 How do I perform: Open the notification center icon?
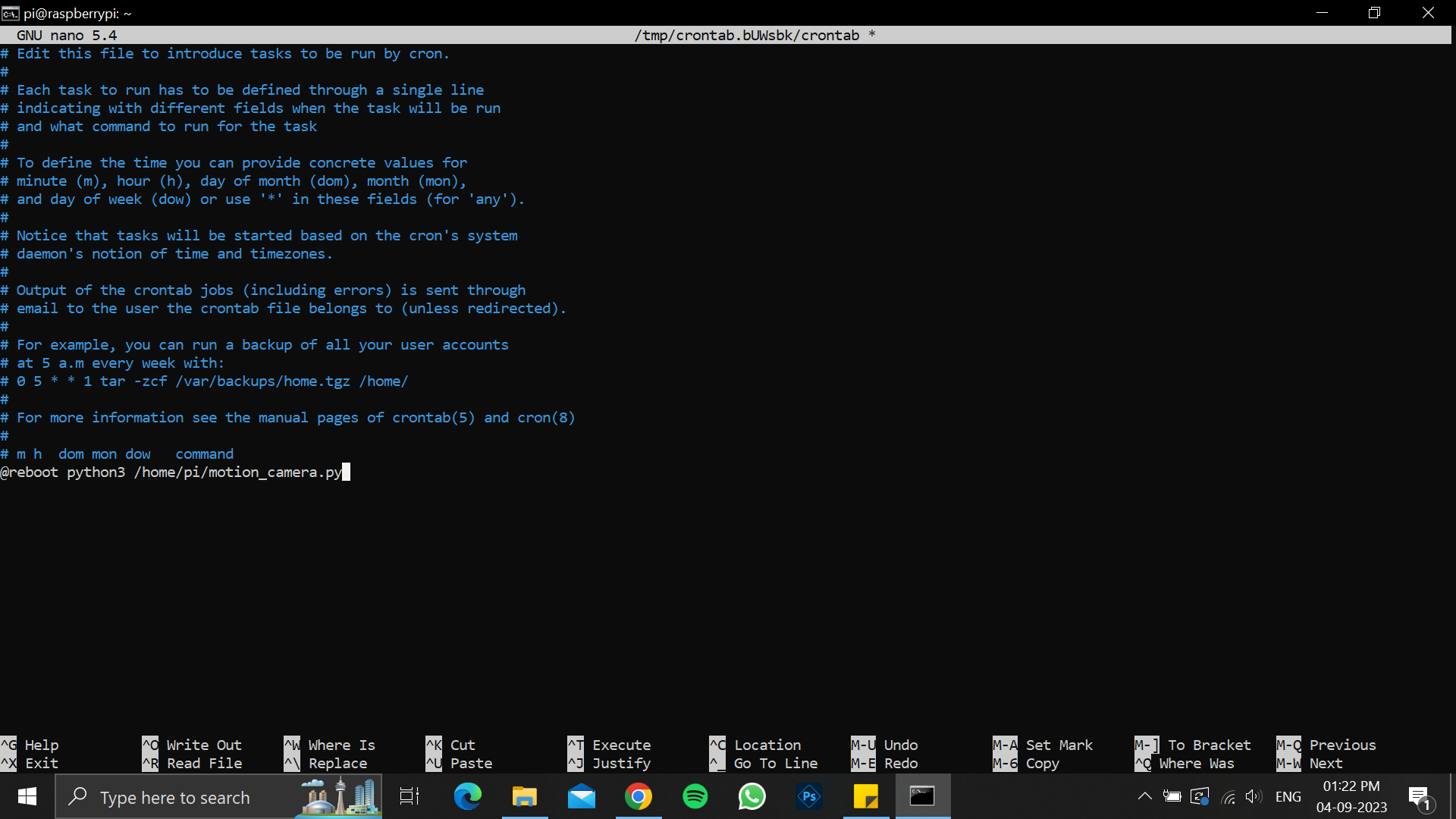1419,796
